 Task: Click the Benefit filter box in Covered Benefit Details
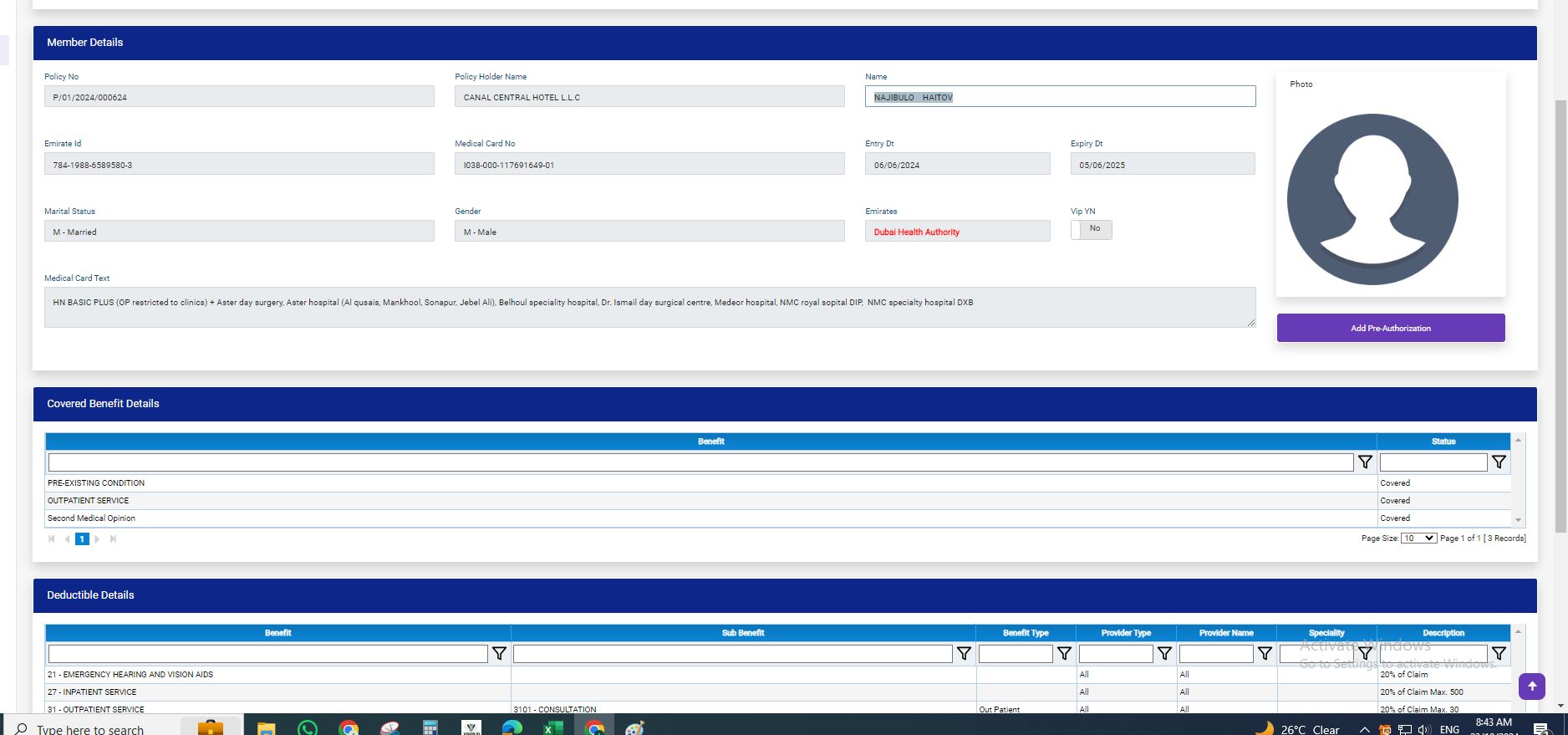700,462
